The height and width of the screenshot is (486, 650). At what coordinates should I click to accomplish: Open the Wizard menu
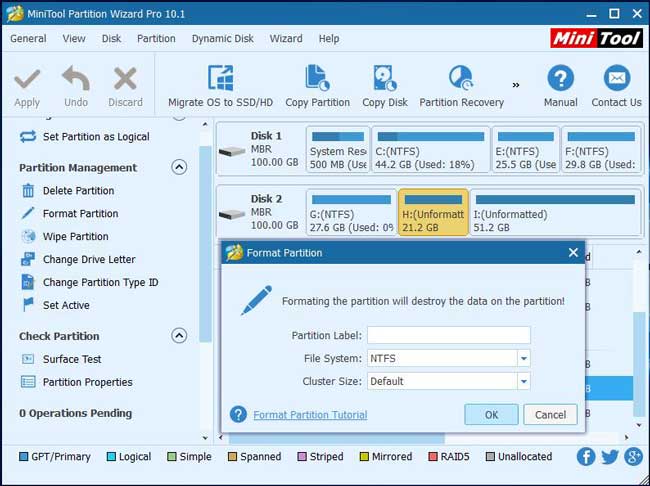(286, 39)
